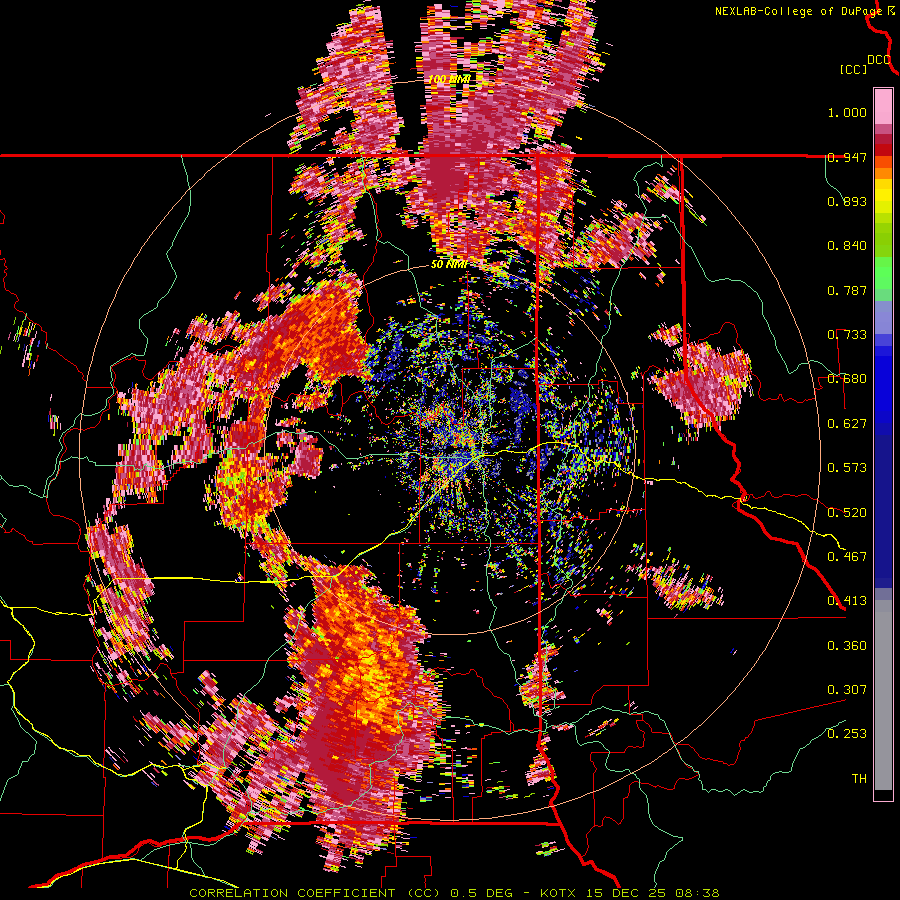Click the bright green band of color bar
Viewport: 900px width, 900px height.
pos(883,273)
